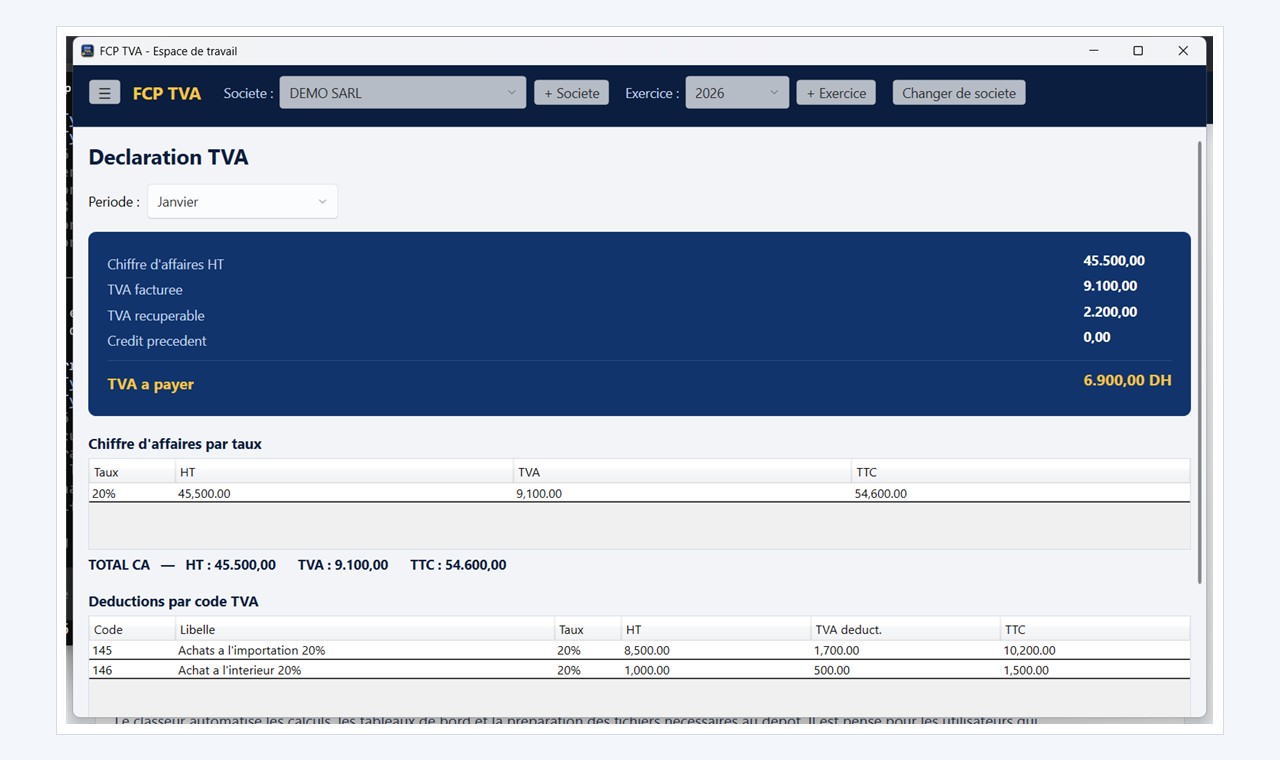Click the + Societe button

click(x=571, y=93)
